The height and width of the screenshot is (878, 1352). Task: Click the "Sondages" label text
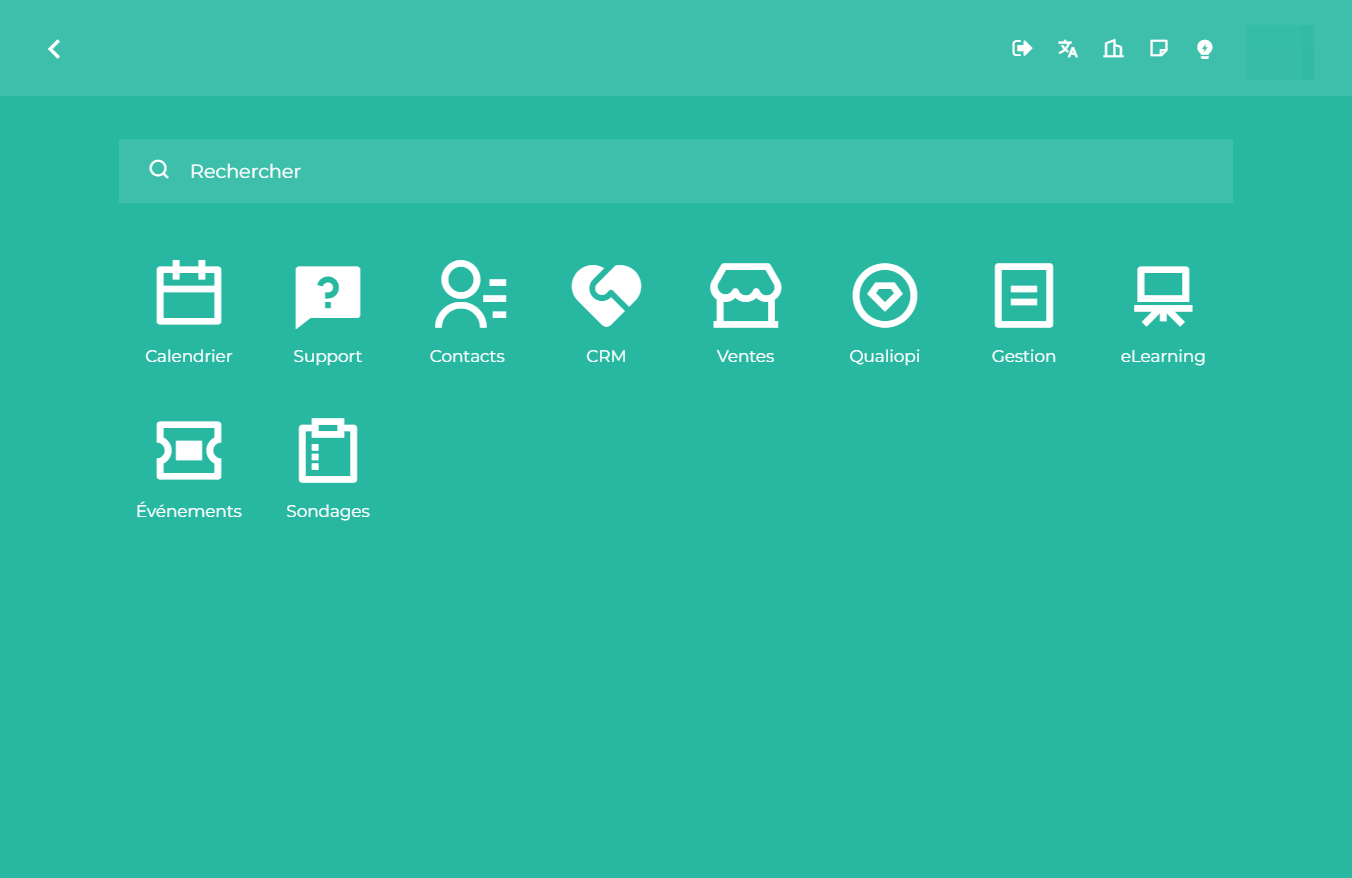[328, 511]
